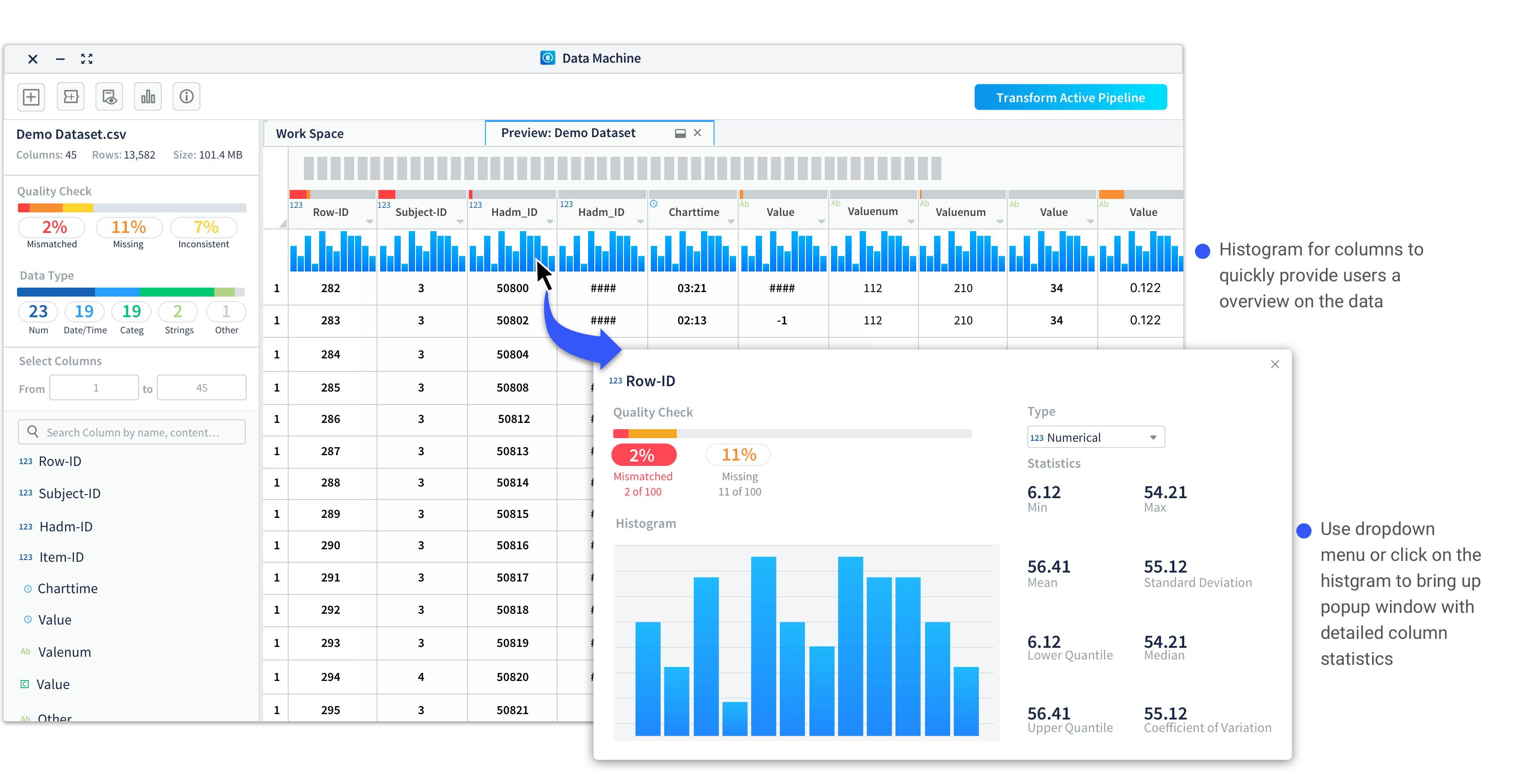Click table cell 03:21
The image size is (1524, 784).
(x=692, y=288)
